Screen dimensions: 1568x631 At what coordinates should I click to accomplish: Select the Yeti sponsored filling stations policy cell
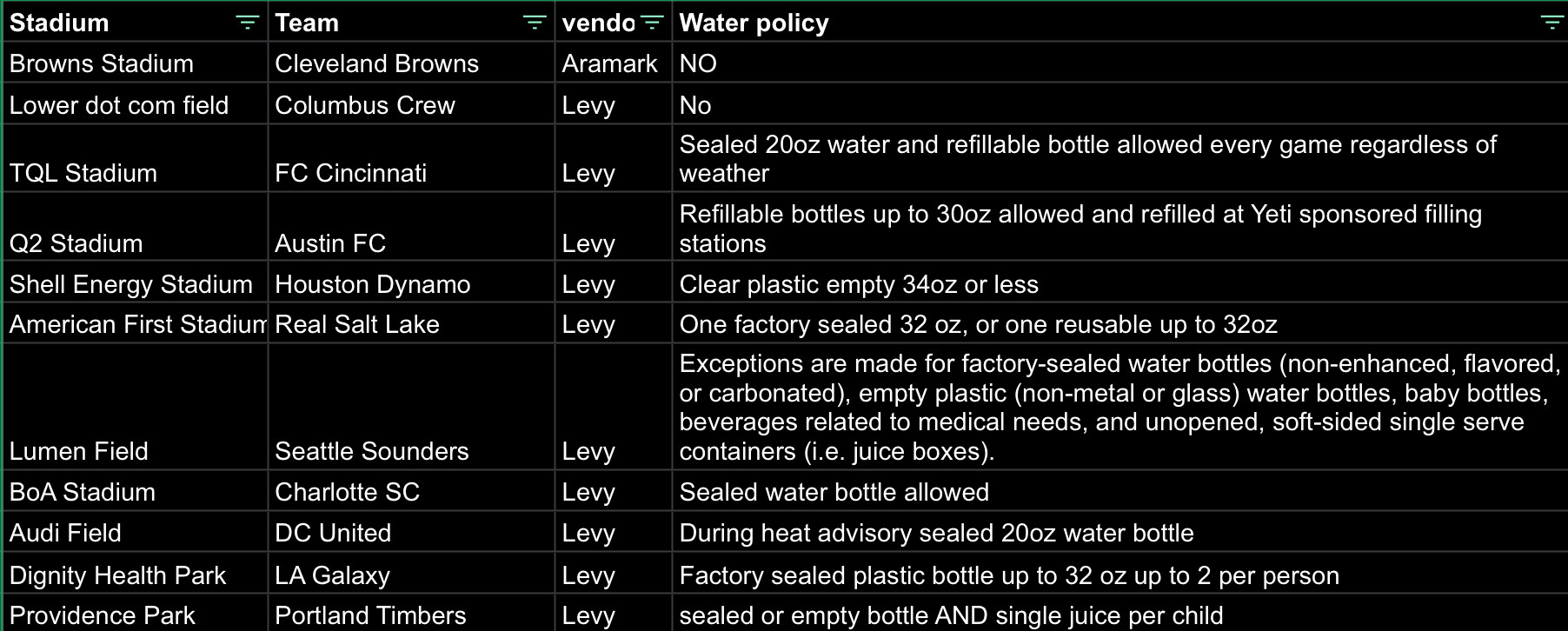coord(1120,227)
